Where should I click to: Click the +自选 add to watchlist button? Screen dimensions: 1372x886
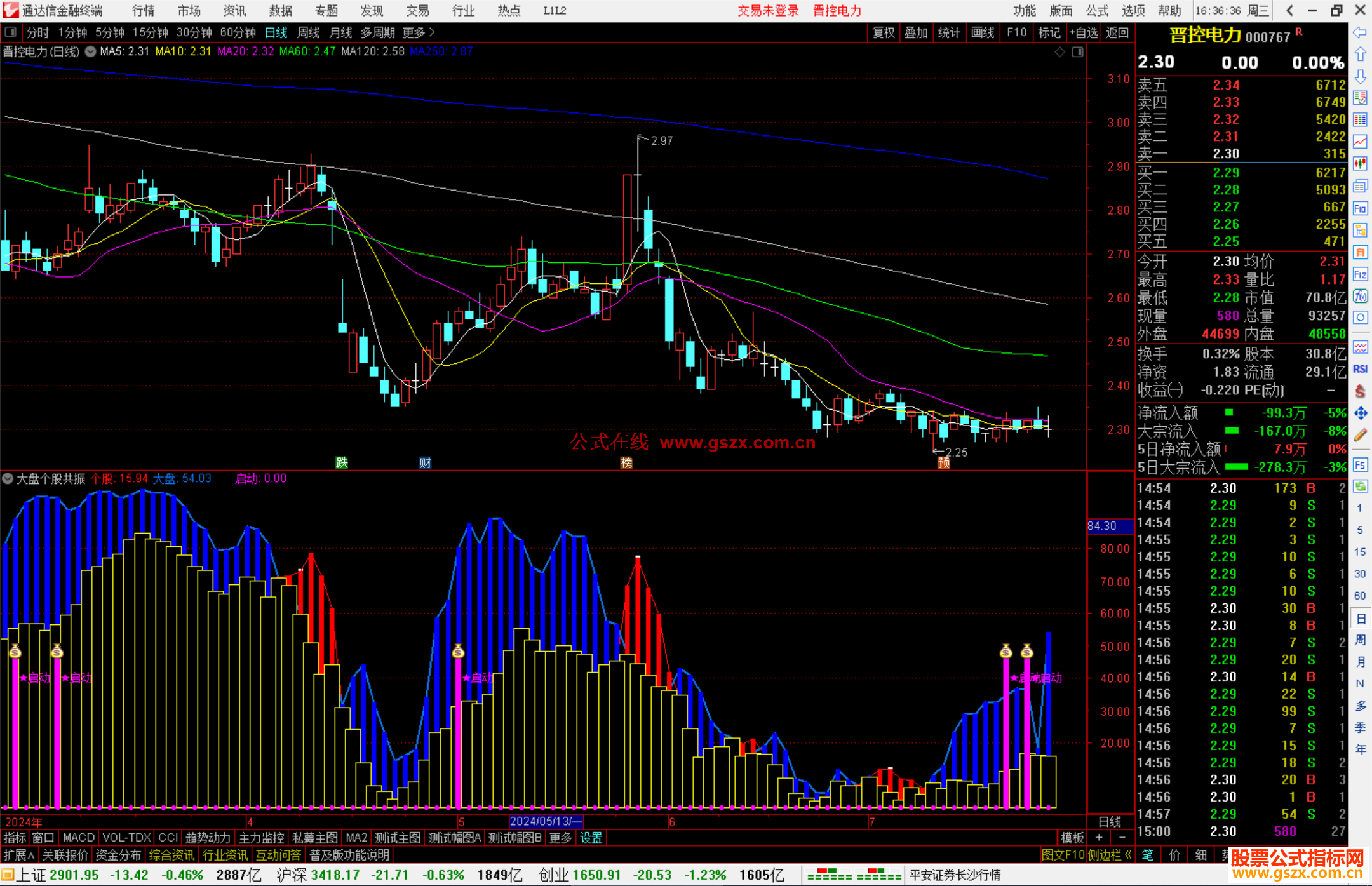1083,32
